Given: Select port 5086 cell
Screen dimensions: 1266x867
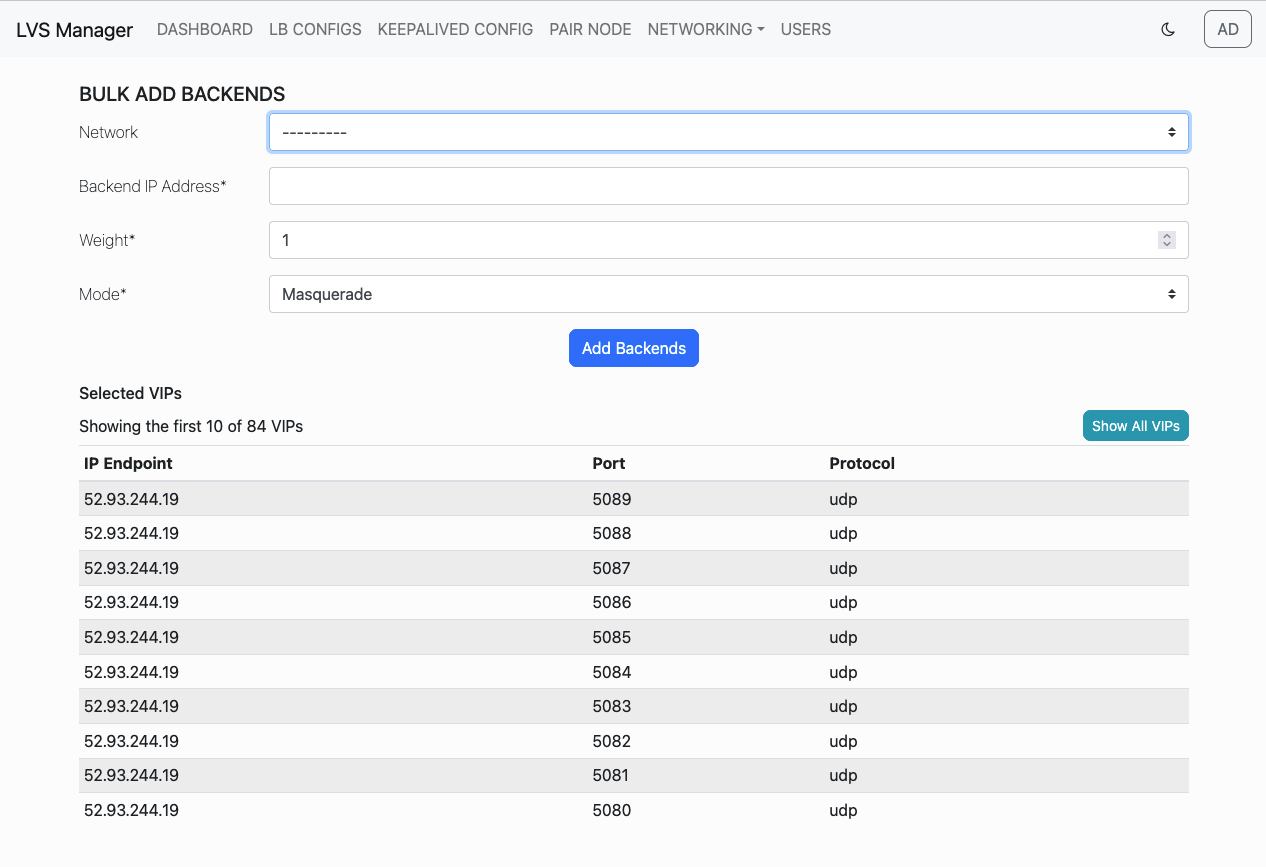Looking at the screenshot, I should (x=612, y=602).
